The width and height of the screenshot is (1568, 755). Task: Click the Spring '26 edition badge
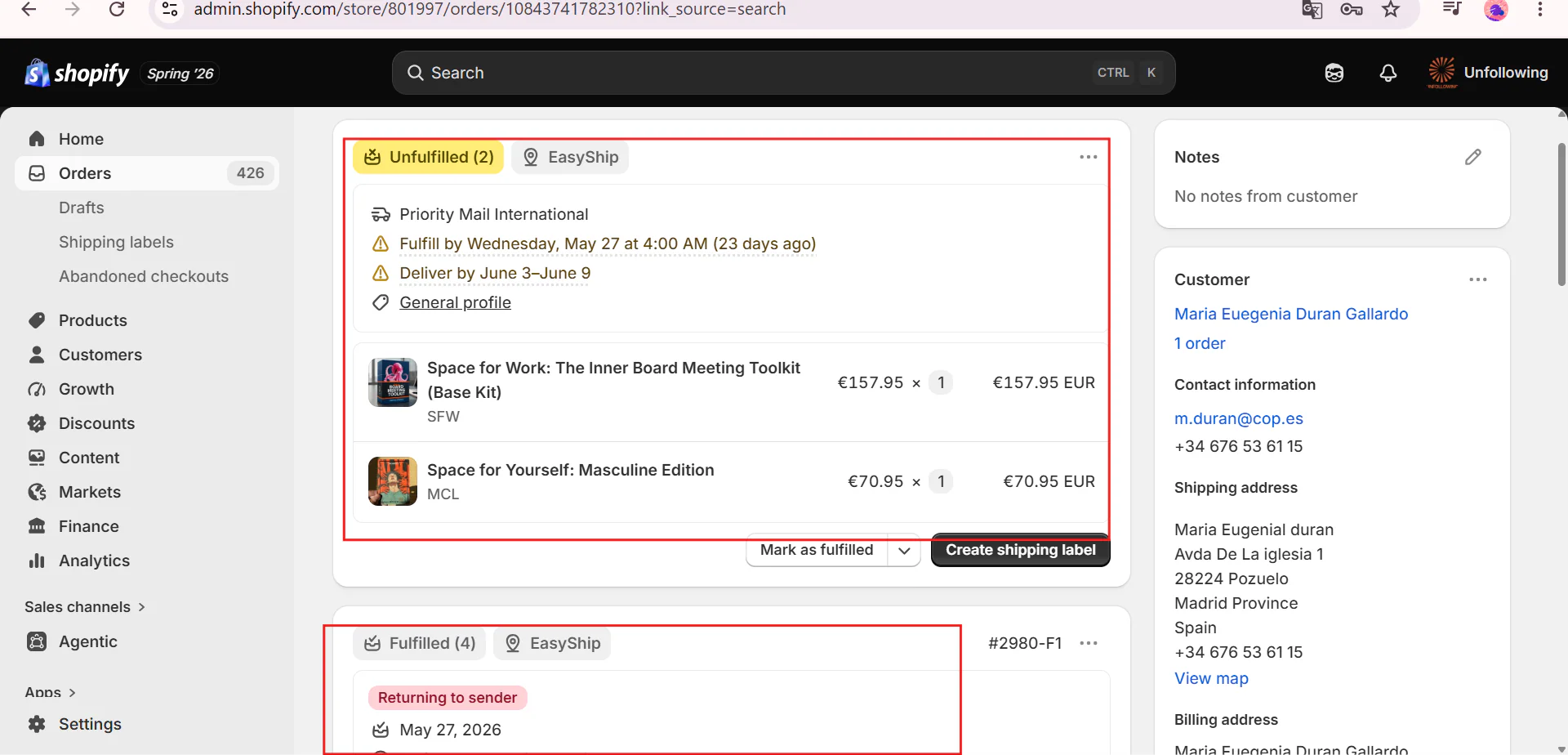180,74
